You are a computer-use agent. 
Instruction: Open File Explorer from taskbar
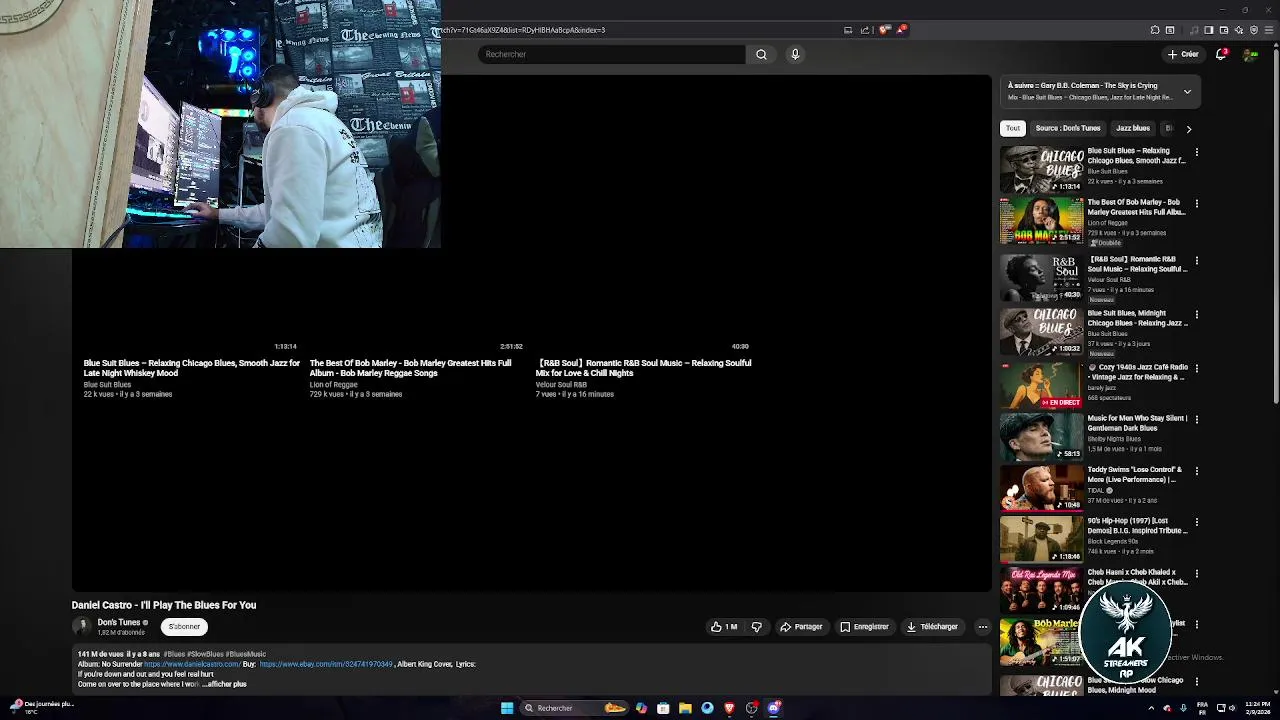click(x=685, y=708)
